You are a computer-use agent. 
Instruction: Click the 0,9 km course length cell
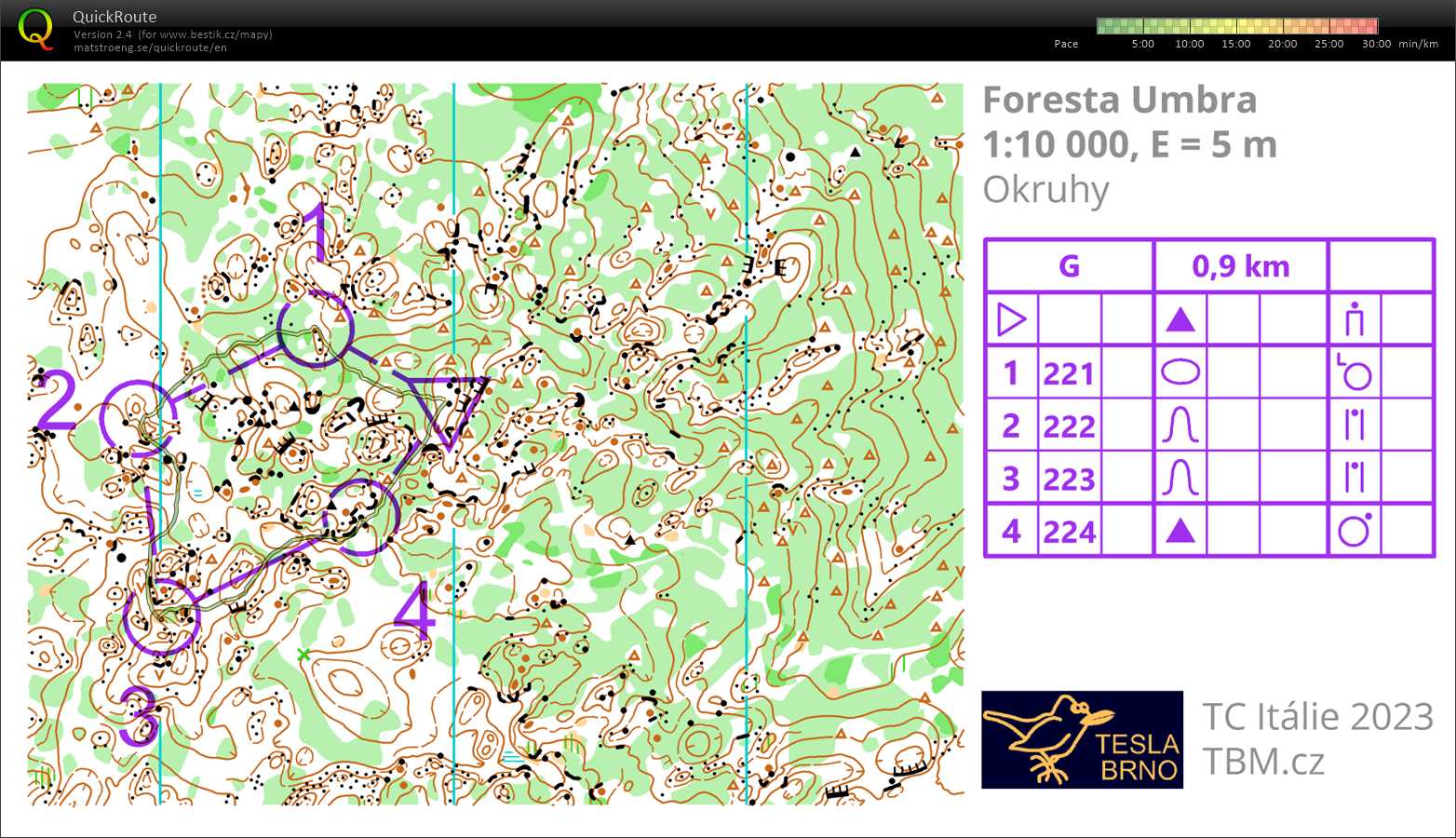click(x=1240, y=265)
